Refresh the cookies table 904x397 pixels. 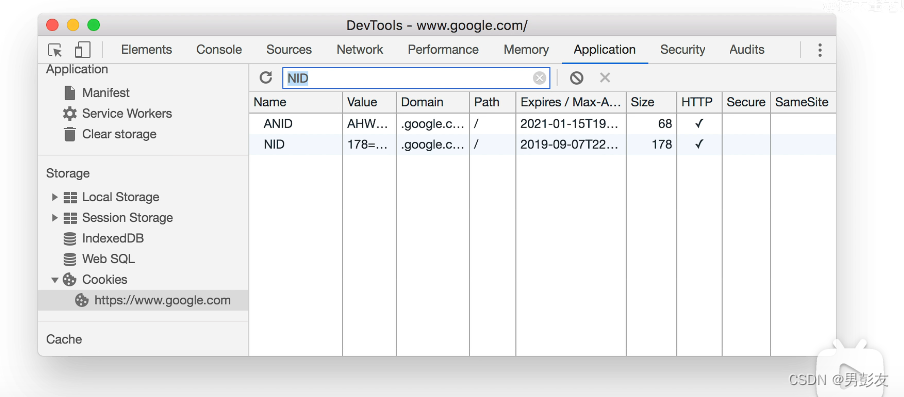point(266,78)
